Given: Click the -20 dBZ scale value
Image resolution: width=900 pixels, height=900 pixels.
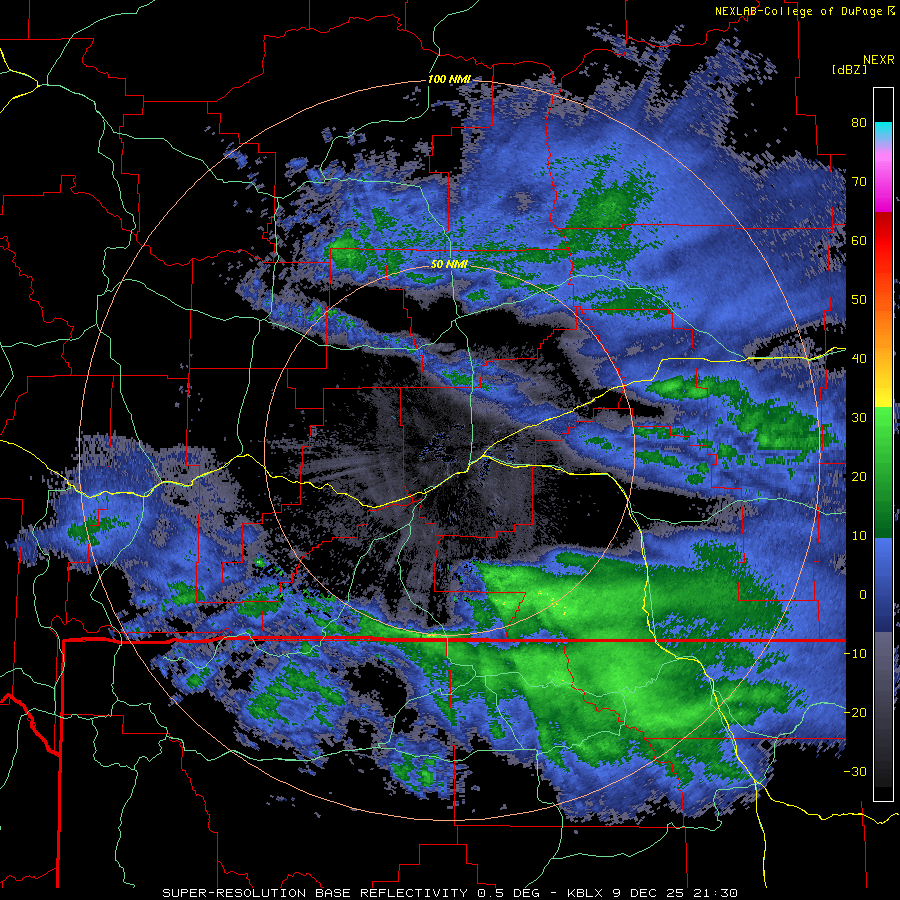Looking at the screenshot, I should coord(855,713).
